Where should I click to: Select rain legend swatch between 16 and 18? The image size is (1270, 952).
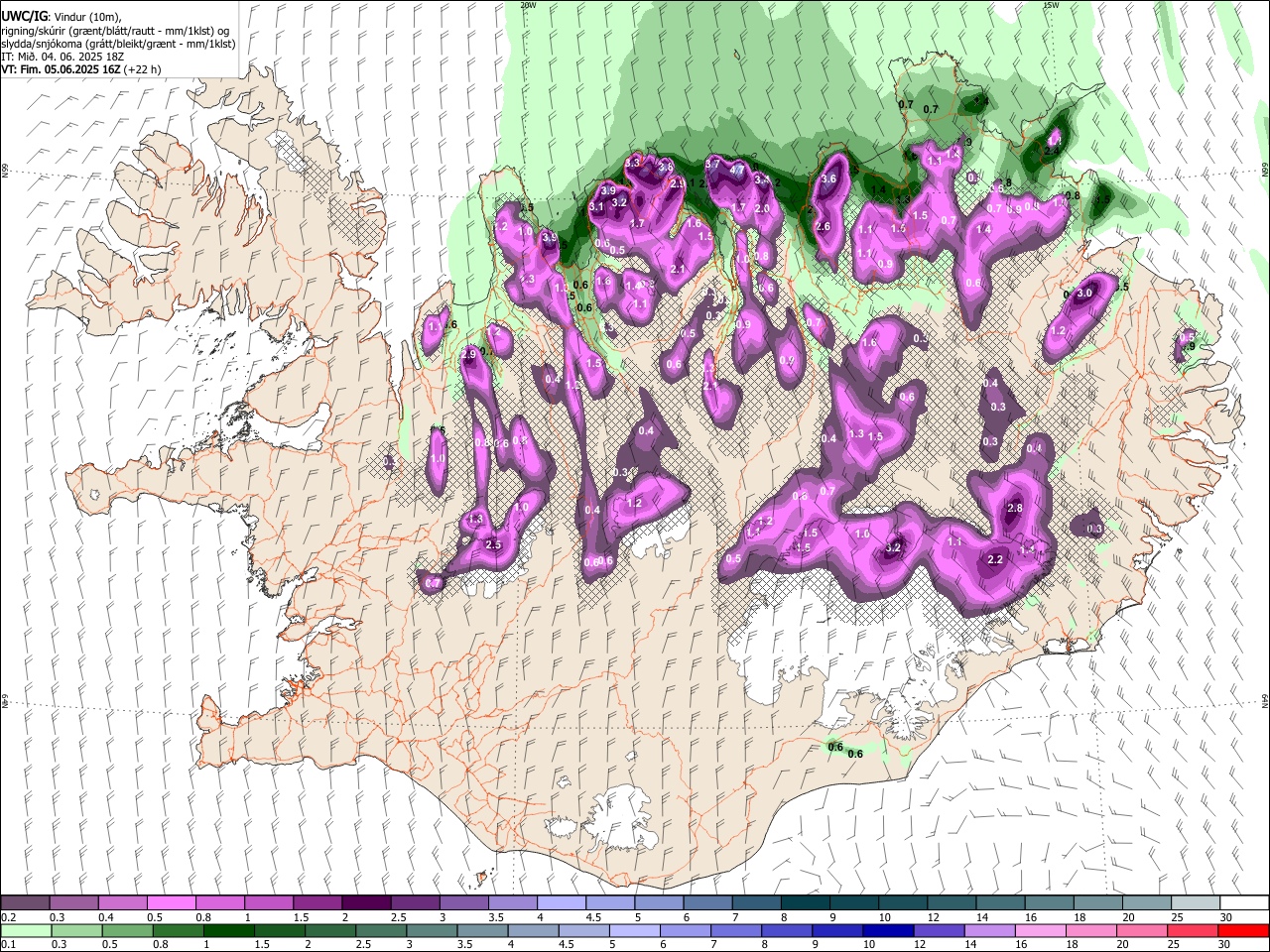tap(1040, 930)
